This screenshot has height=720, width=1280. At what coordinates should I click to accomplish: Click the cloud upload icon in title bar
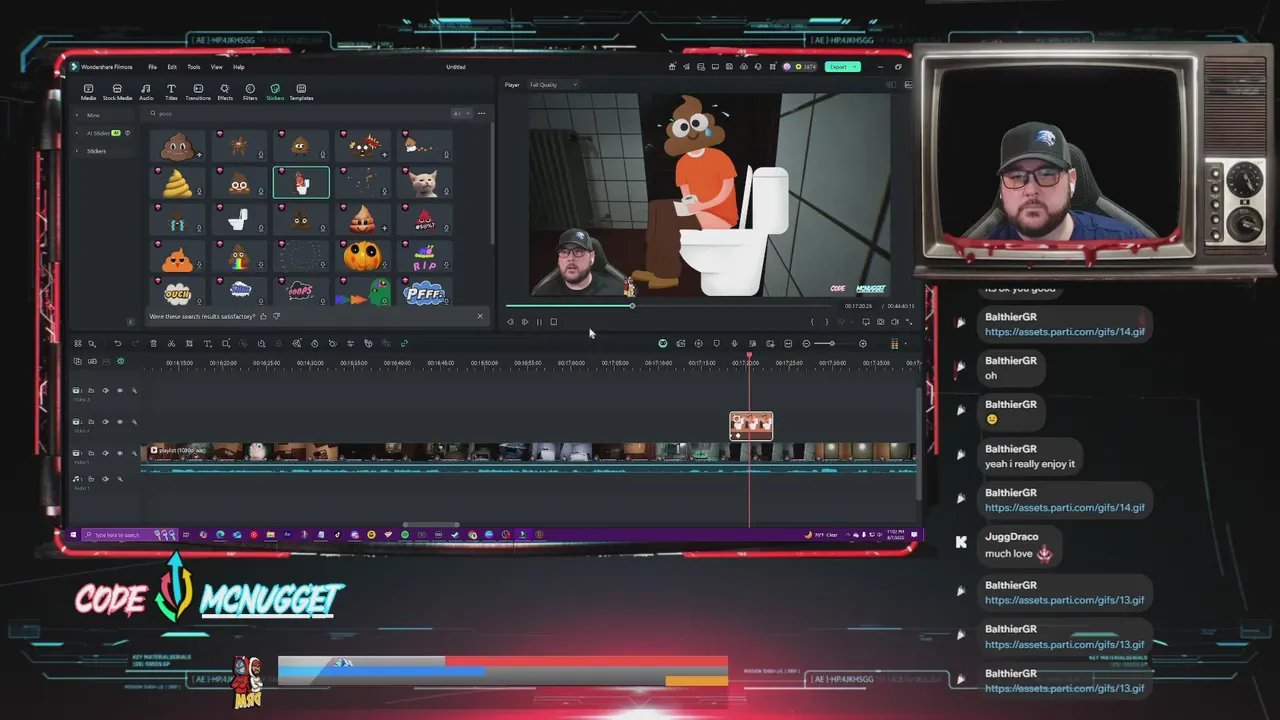point(743,67)
